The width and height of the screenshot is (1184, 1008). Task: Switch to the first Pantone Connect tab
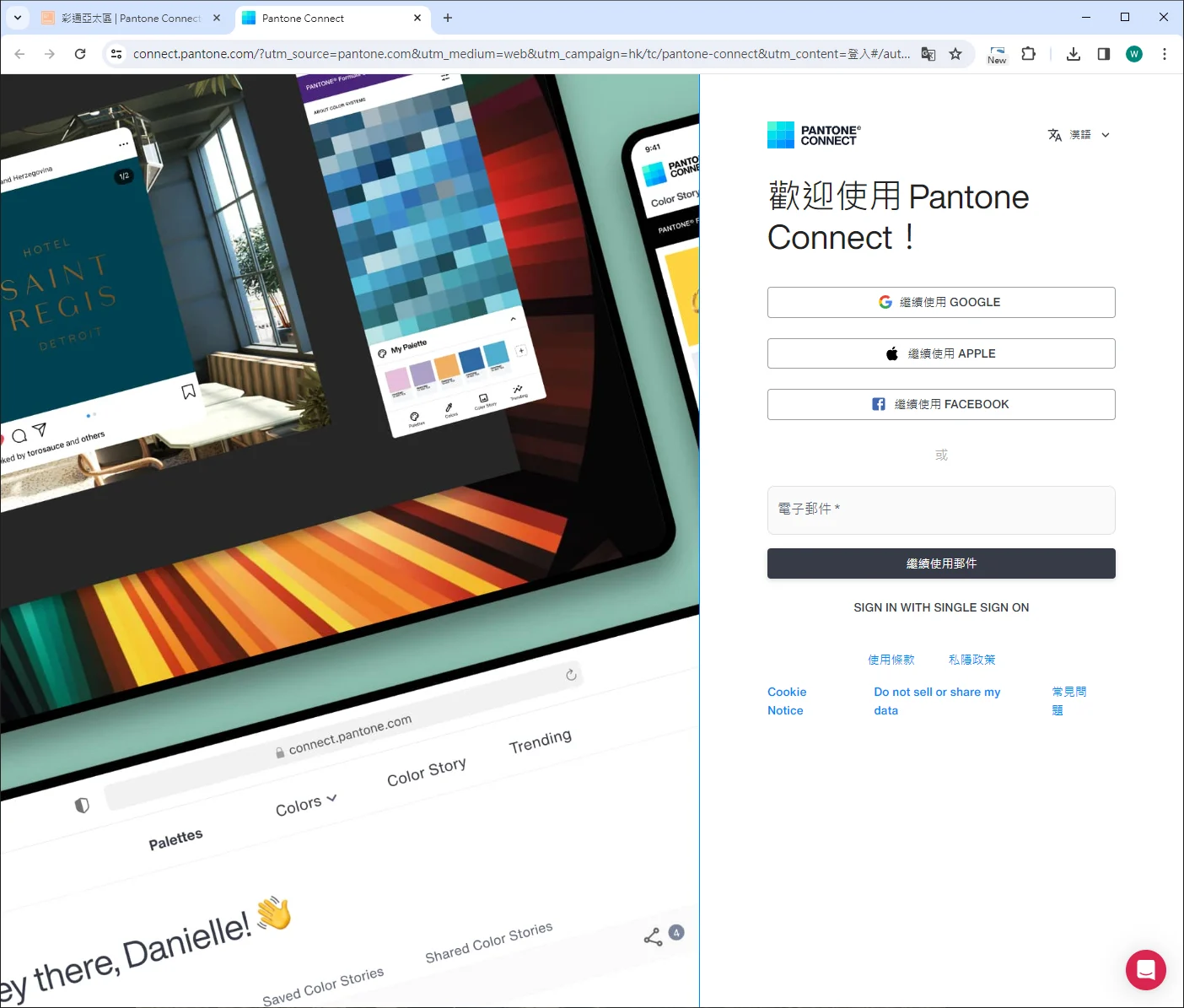point(131,18)
